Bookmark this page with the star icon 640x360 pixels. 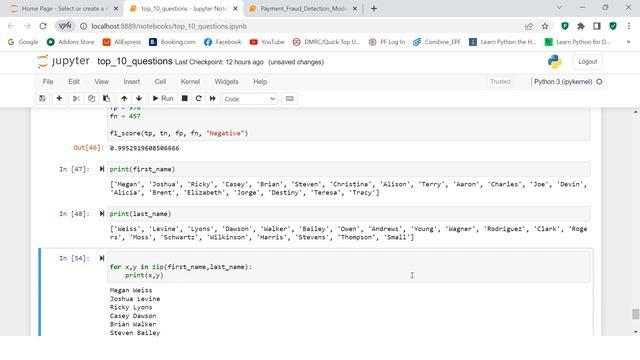click(x=545, y=26)
